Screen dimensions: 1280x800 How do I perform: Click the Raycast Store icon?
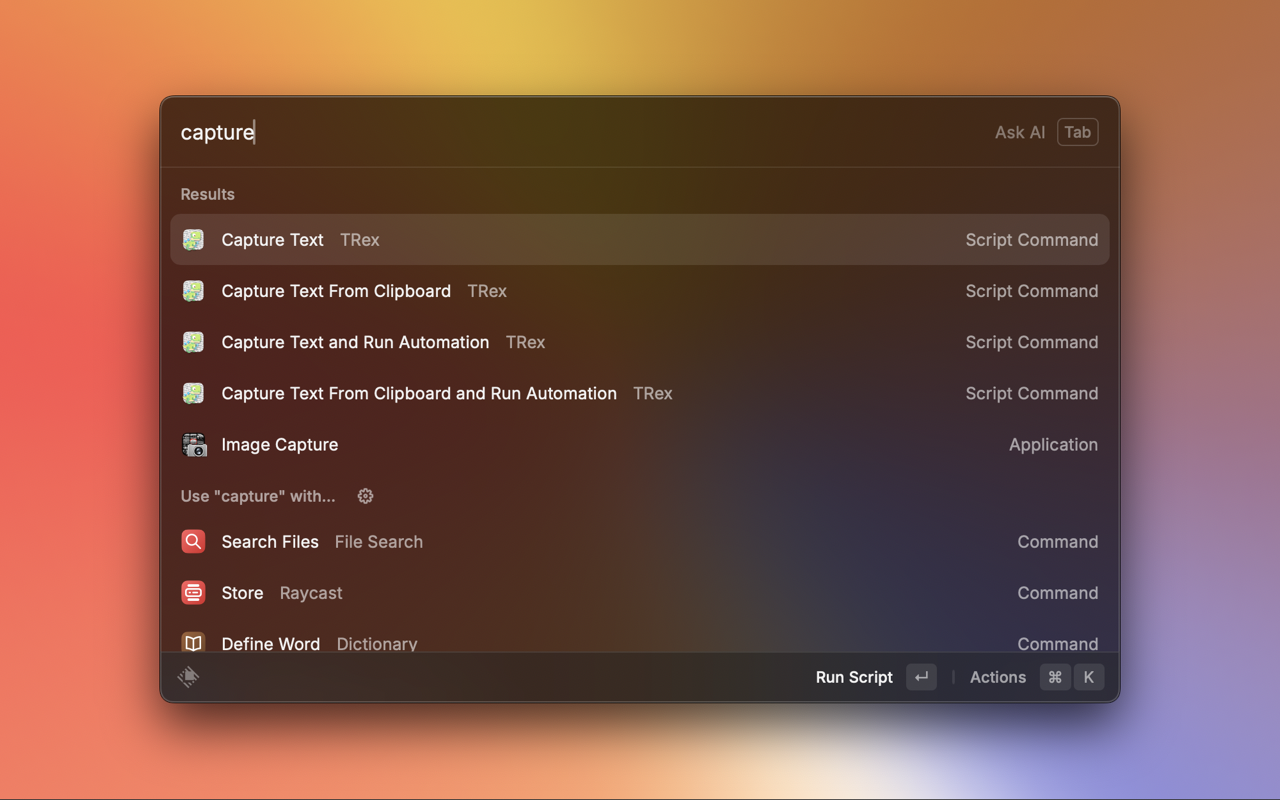coord(193,592)
